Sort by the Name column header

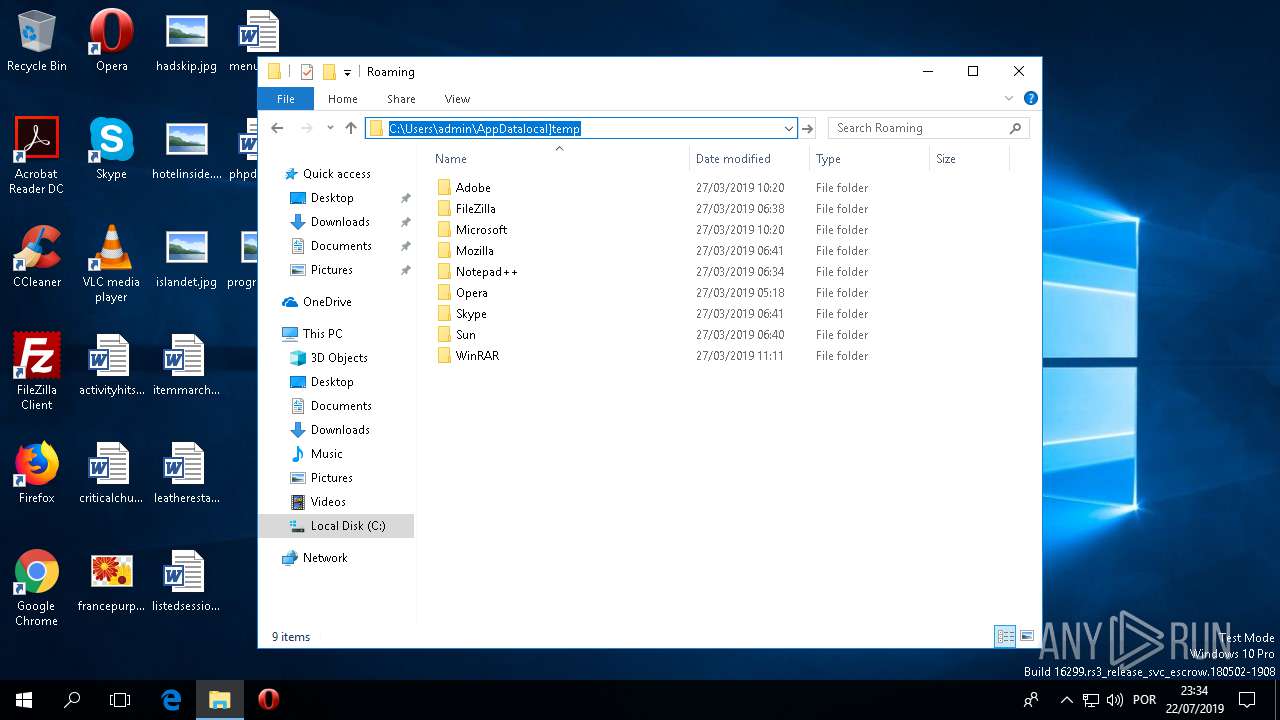[559, 159]
